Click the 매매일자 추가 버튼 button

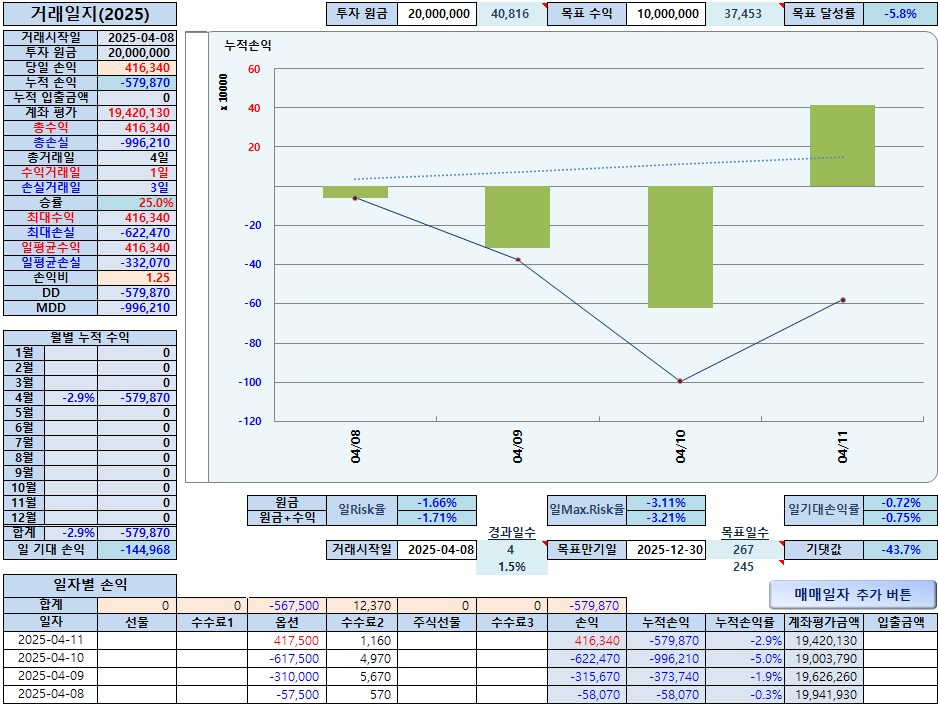click(852, 594)
